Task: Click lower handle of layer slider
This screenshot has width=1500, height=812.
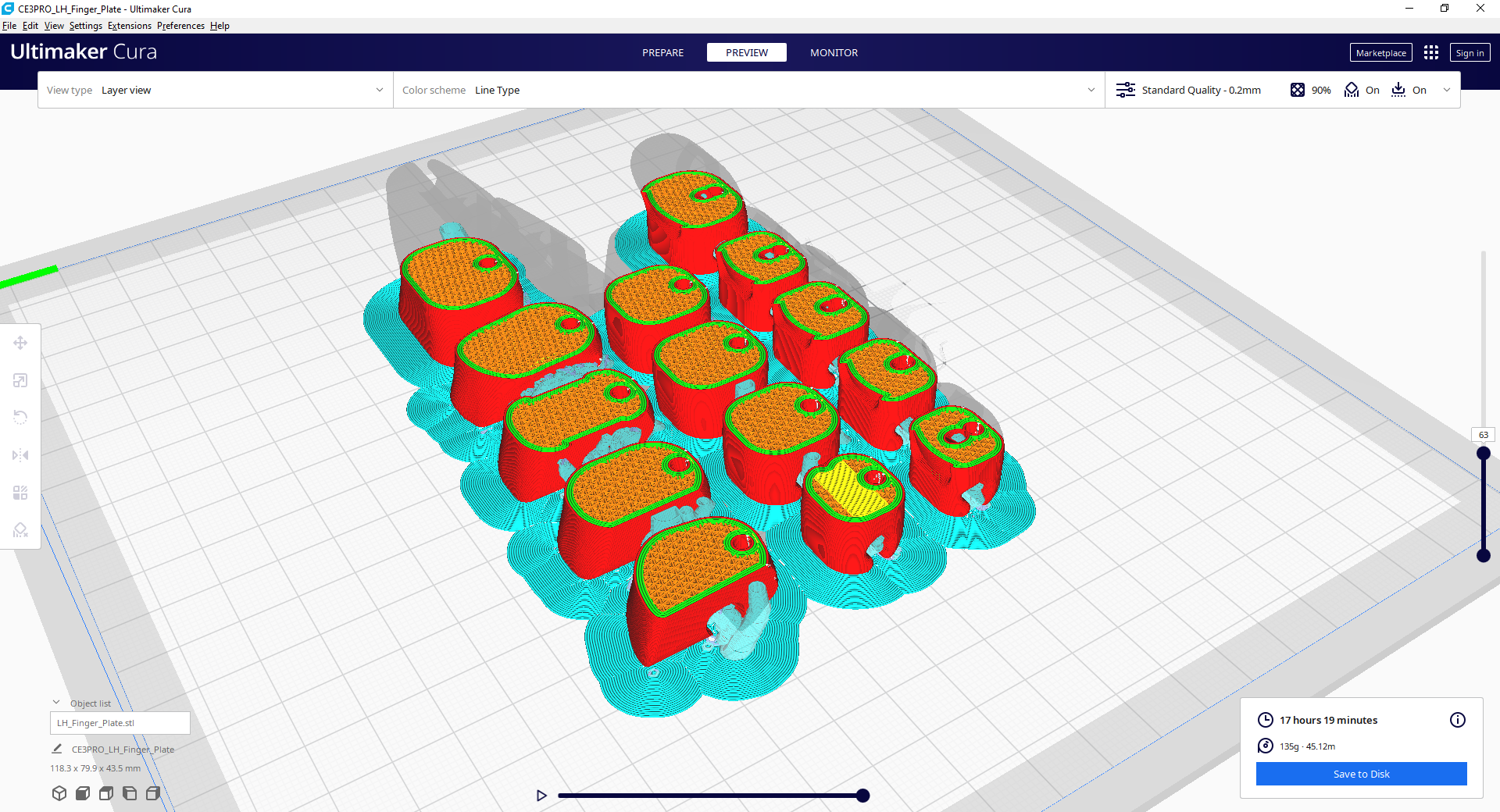Action: (x=1483, y=556)
